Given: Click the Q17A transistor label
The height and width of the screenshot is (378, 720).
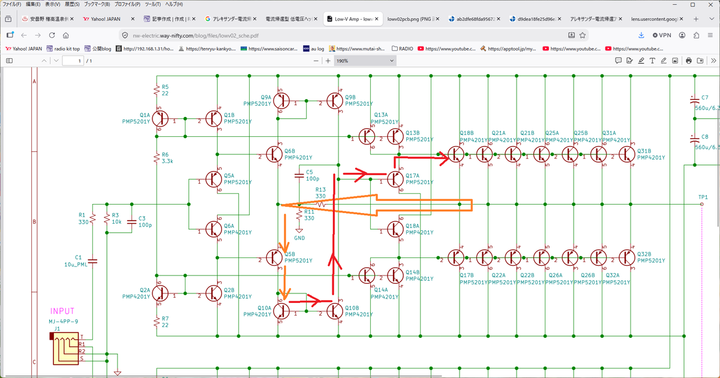Looking at the screenshot, I should [412, 175].
